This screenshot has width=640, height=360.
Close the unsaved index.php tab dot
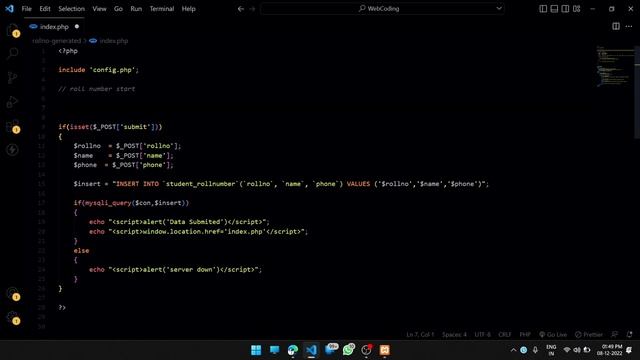coord(77,27)
